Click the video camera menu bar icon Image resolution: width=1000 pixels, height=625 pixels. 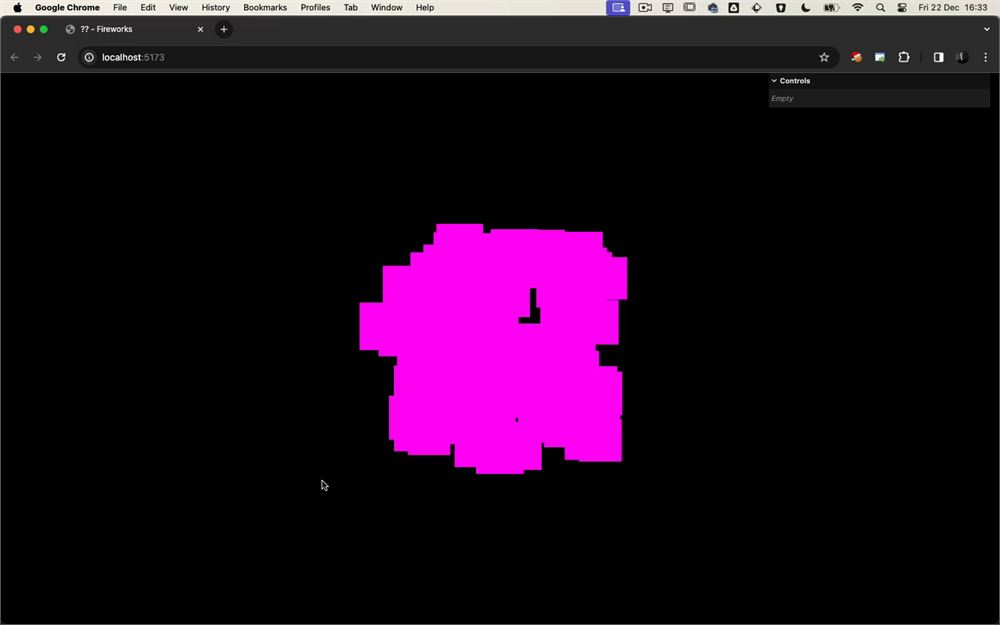pos(645,8)
